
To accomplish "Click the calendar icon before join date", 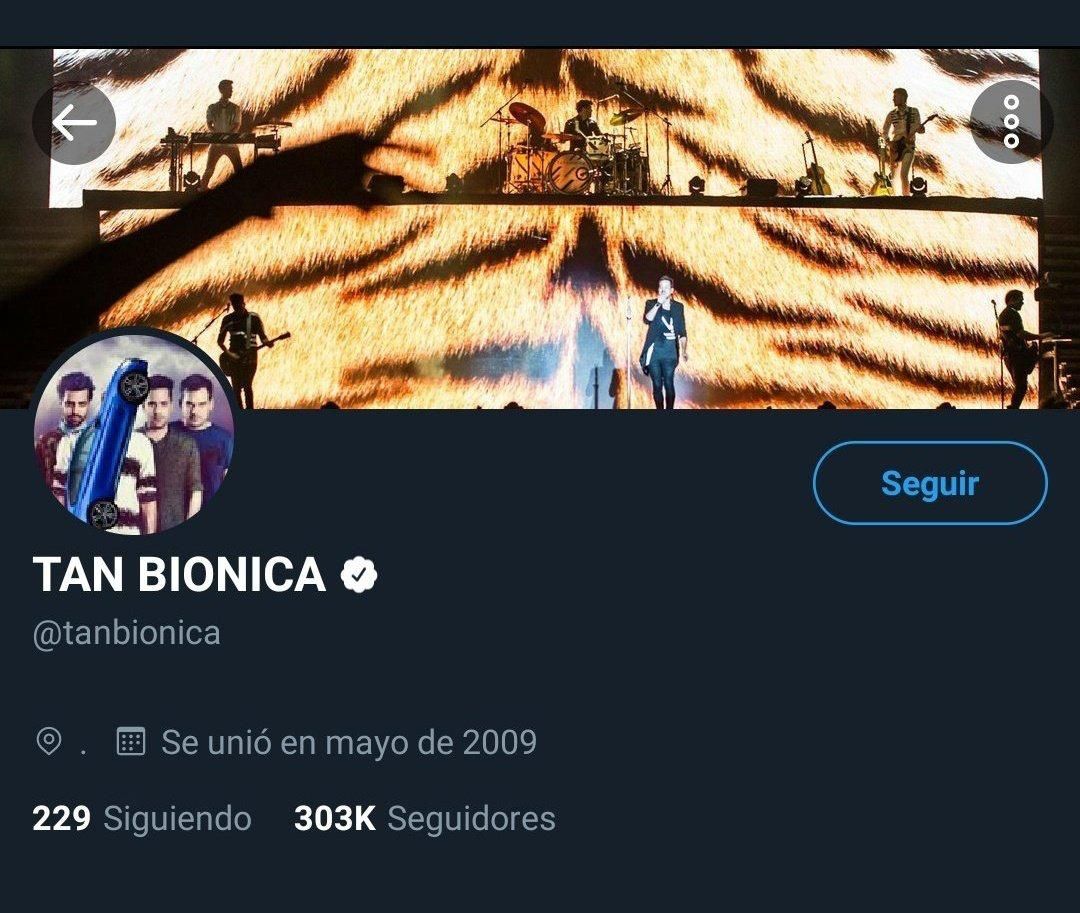I will pos(131,742).
